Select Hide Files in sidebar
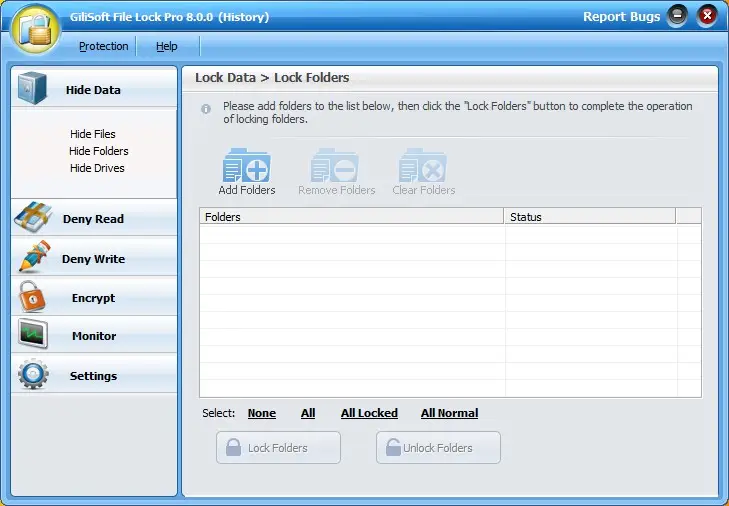This screenshot has width=729, height=506. [93, 134]
